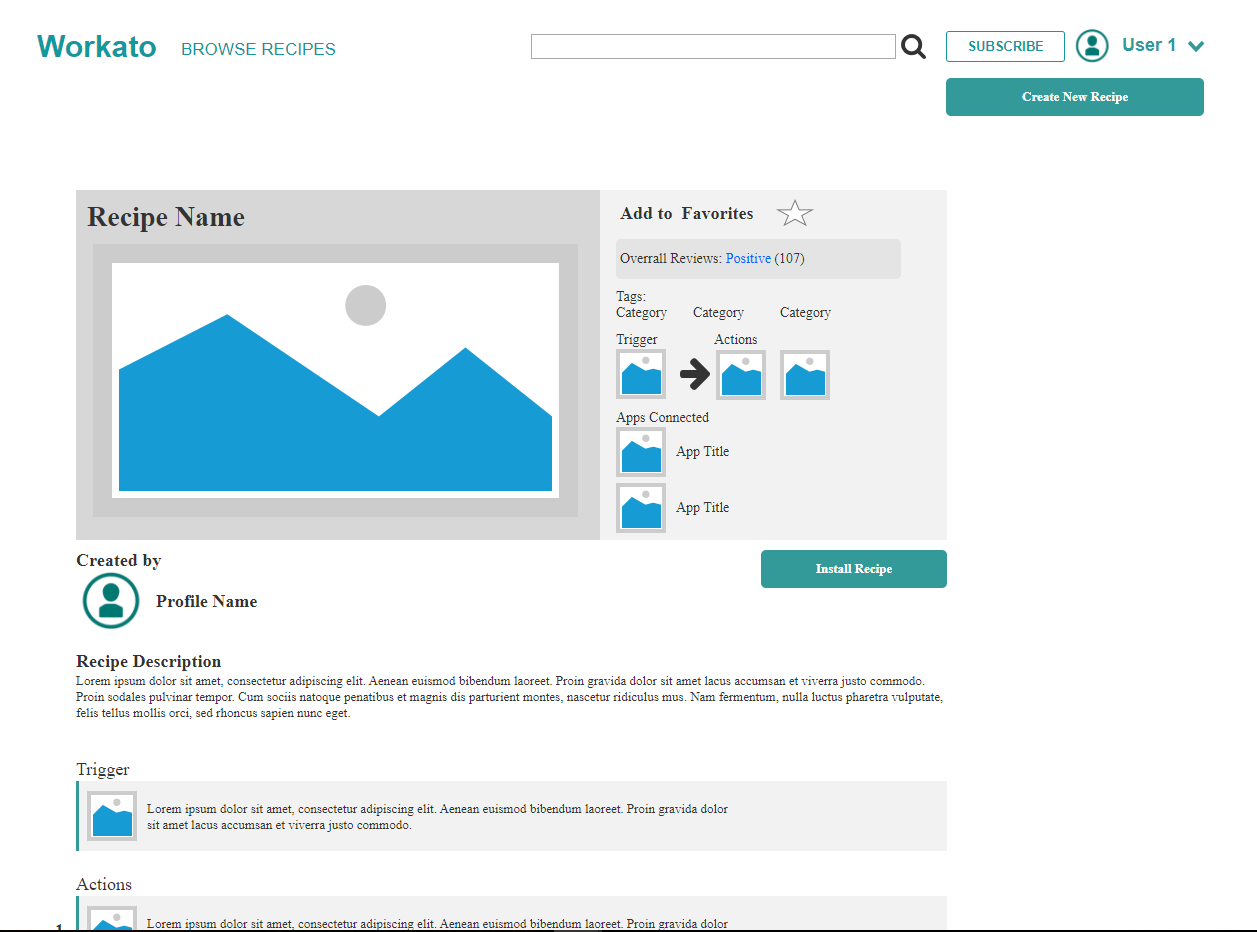Click the Created by label
The image size is (1257, 932).
click(x=118, y=560)
